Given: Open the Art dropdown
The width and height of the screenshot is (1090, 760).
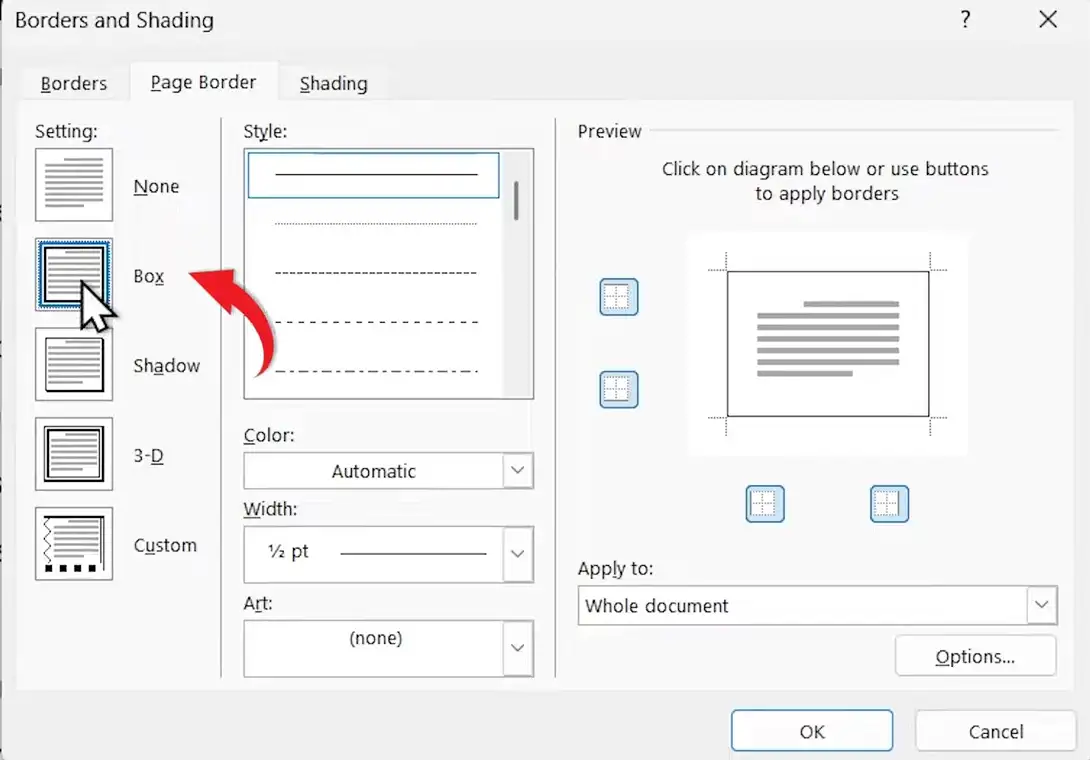Looking at the screenshot, I should point(518,648).
